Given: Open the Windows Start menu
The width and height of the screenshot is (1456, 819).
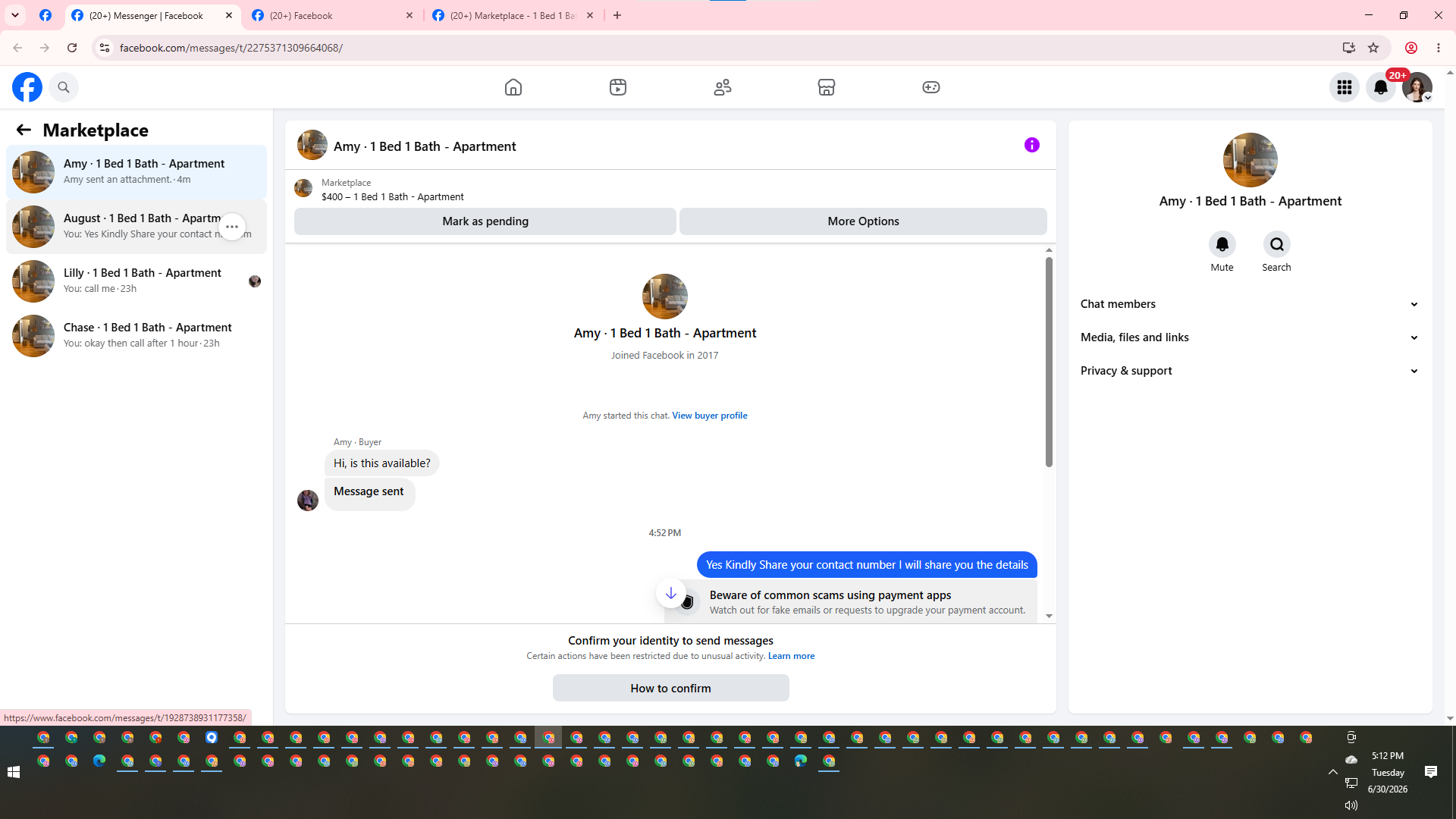Looking at the screenshot, I should [x=14, y=772].
